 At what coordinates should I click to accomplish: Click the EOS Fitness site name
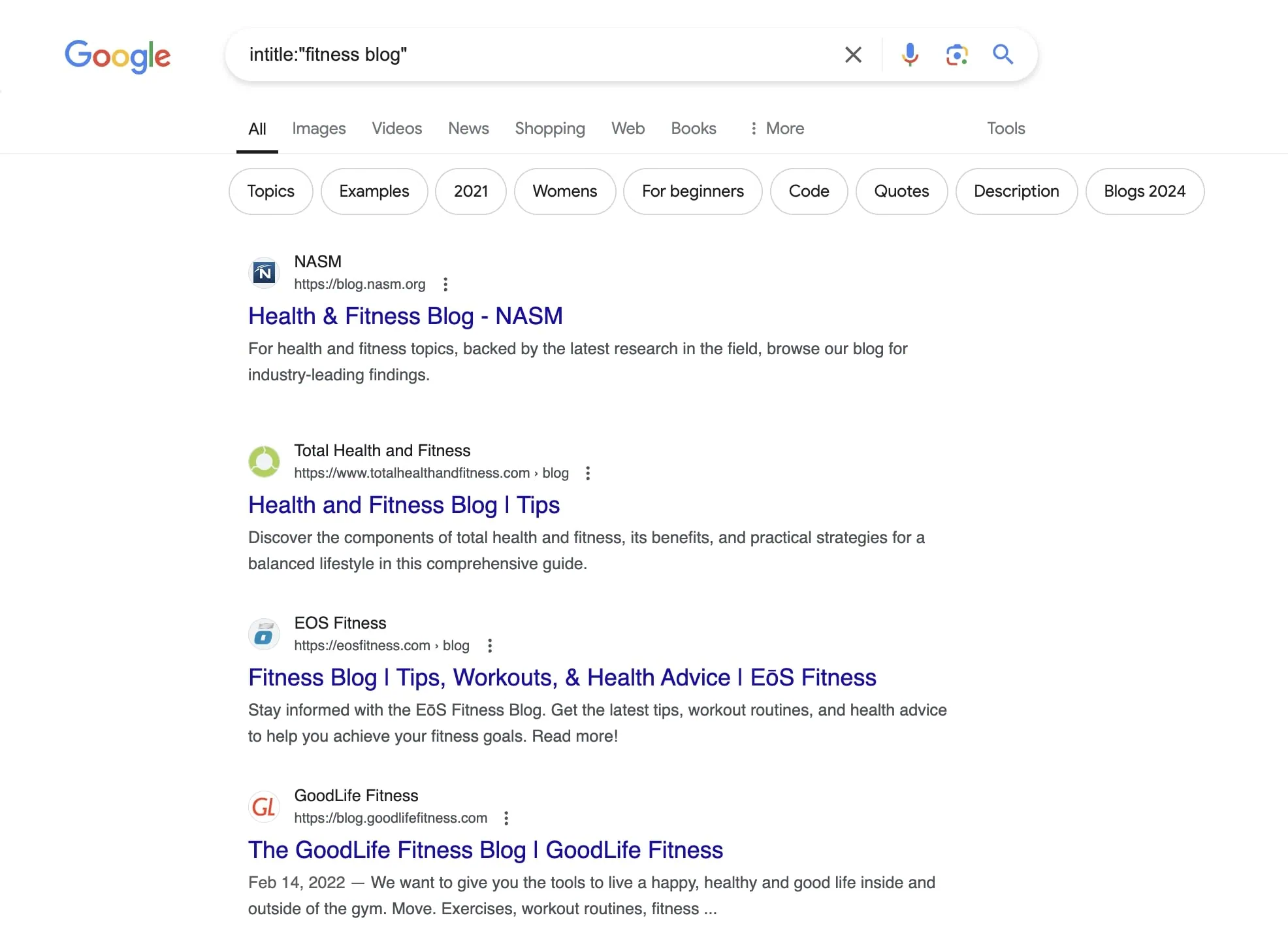click(340, 623)
